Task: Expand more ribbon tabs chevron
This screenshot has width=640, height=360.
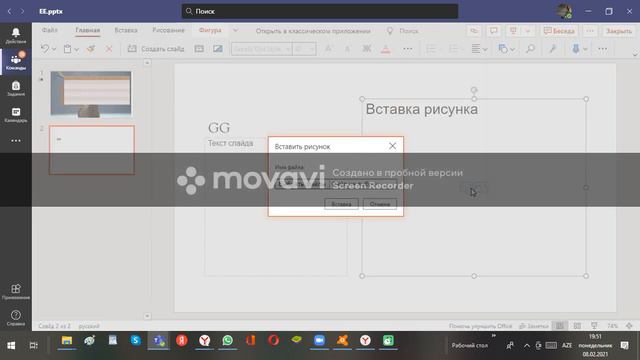Action: point(235,30)
